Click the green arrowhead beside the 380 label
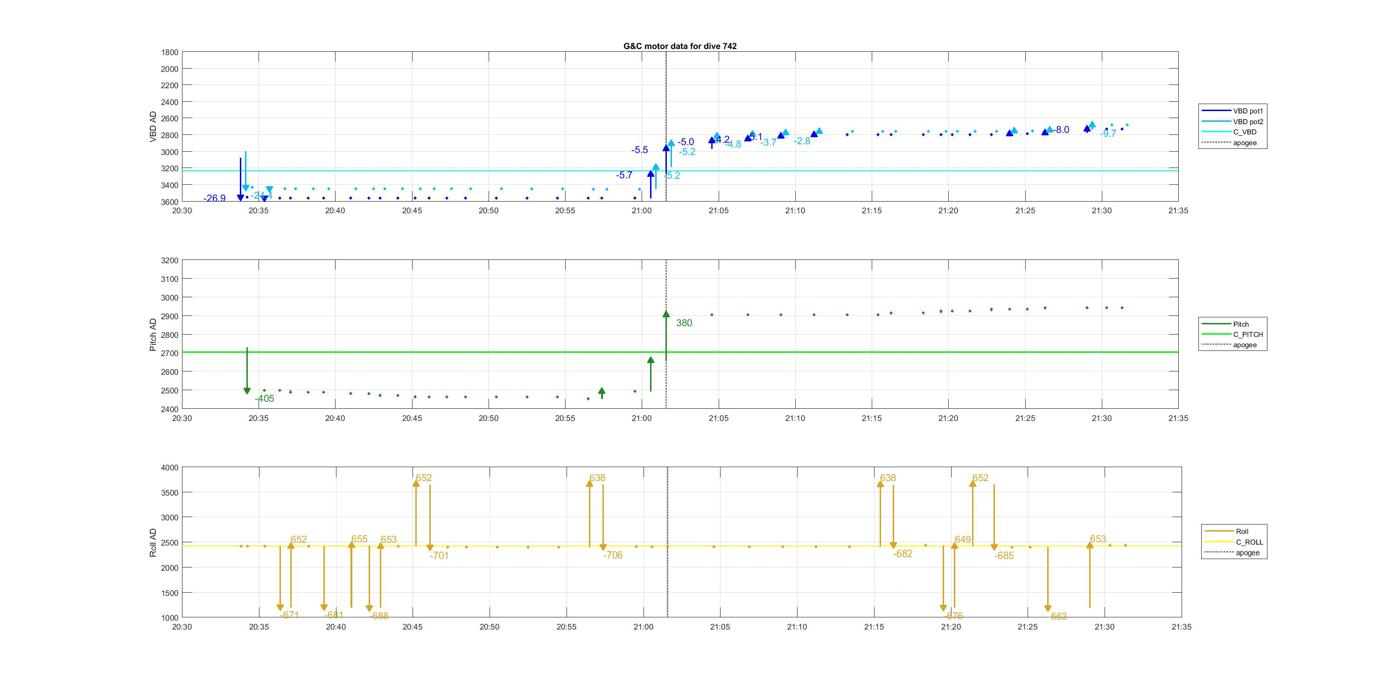Screen dimensions: 1400x693 point(666,315)
